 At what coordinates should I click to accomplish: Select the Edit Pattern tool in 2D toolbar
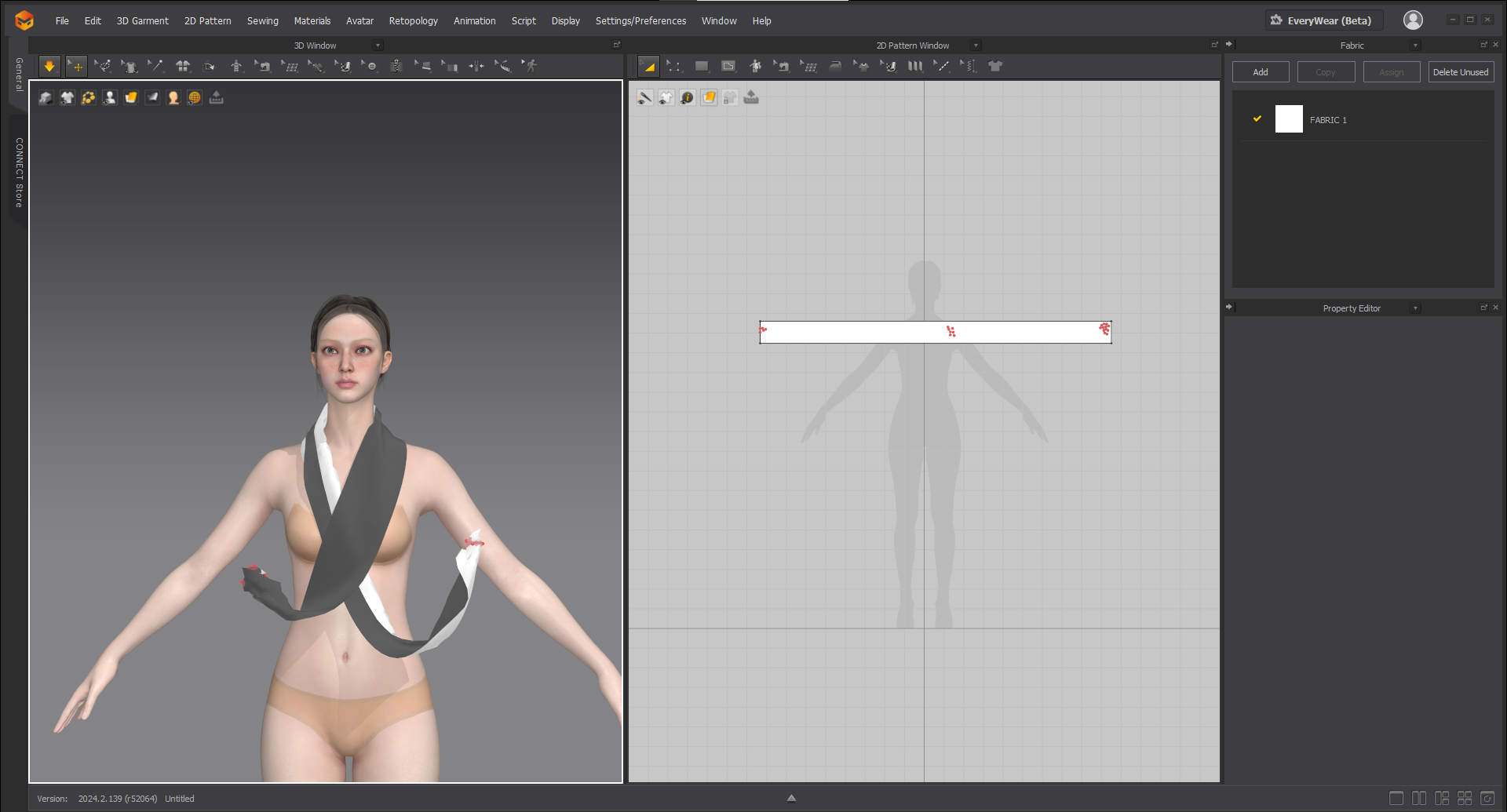click(x=675, y=67)
